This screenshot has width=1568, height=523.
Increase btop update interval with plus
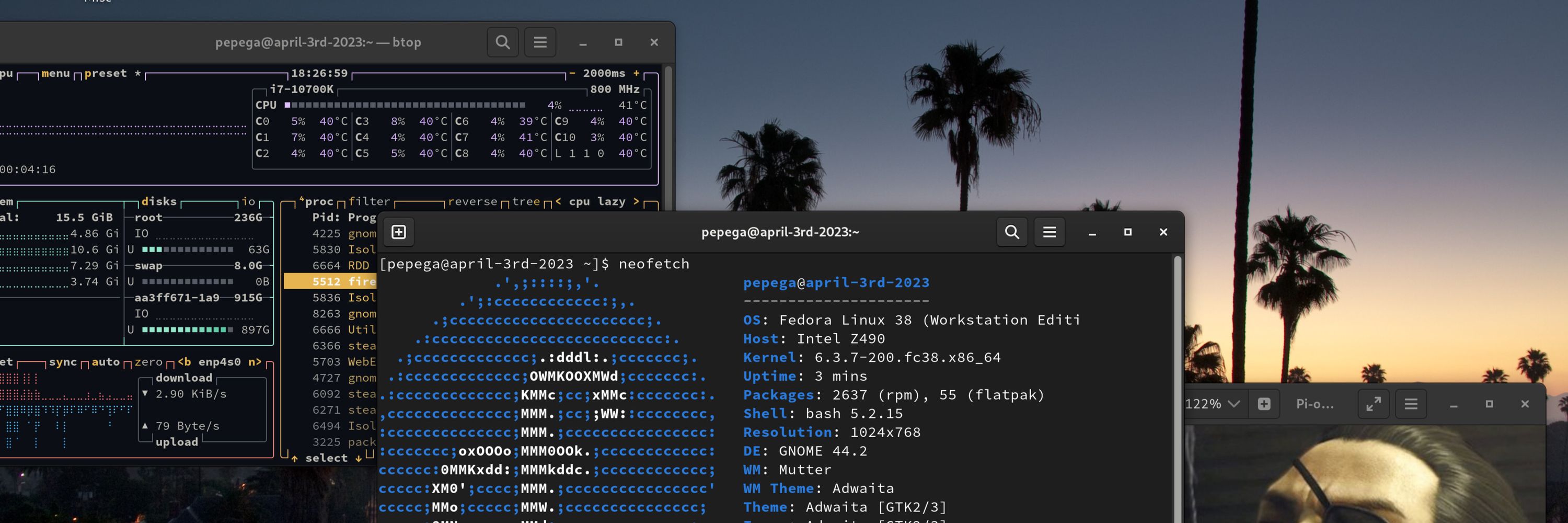(x=636, y=73)
